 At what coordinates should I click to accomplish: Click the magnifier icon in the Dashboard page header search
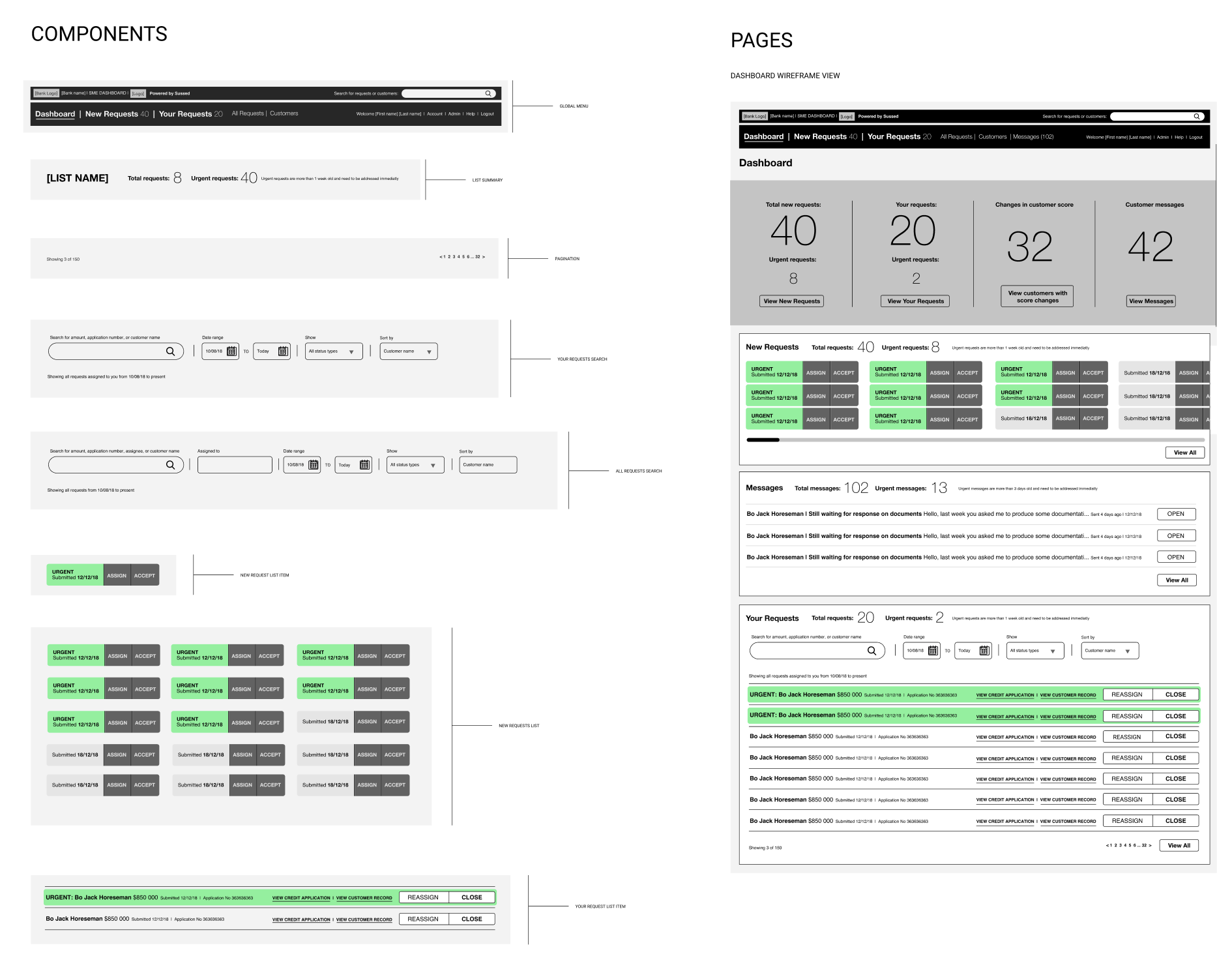pos(1196,116)
